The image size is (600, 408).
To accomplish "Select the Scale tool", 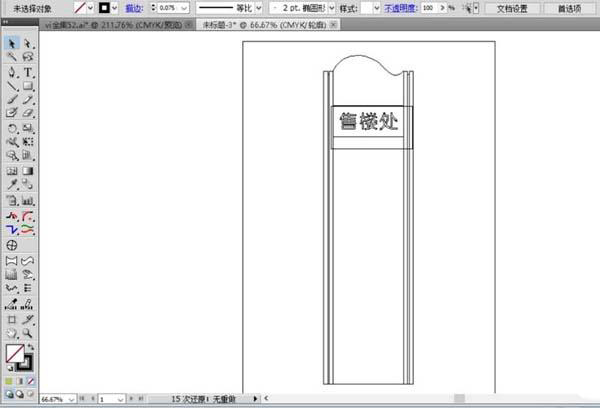I will tap(28, 128).
